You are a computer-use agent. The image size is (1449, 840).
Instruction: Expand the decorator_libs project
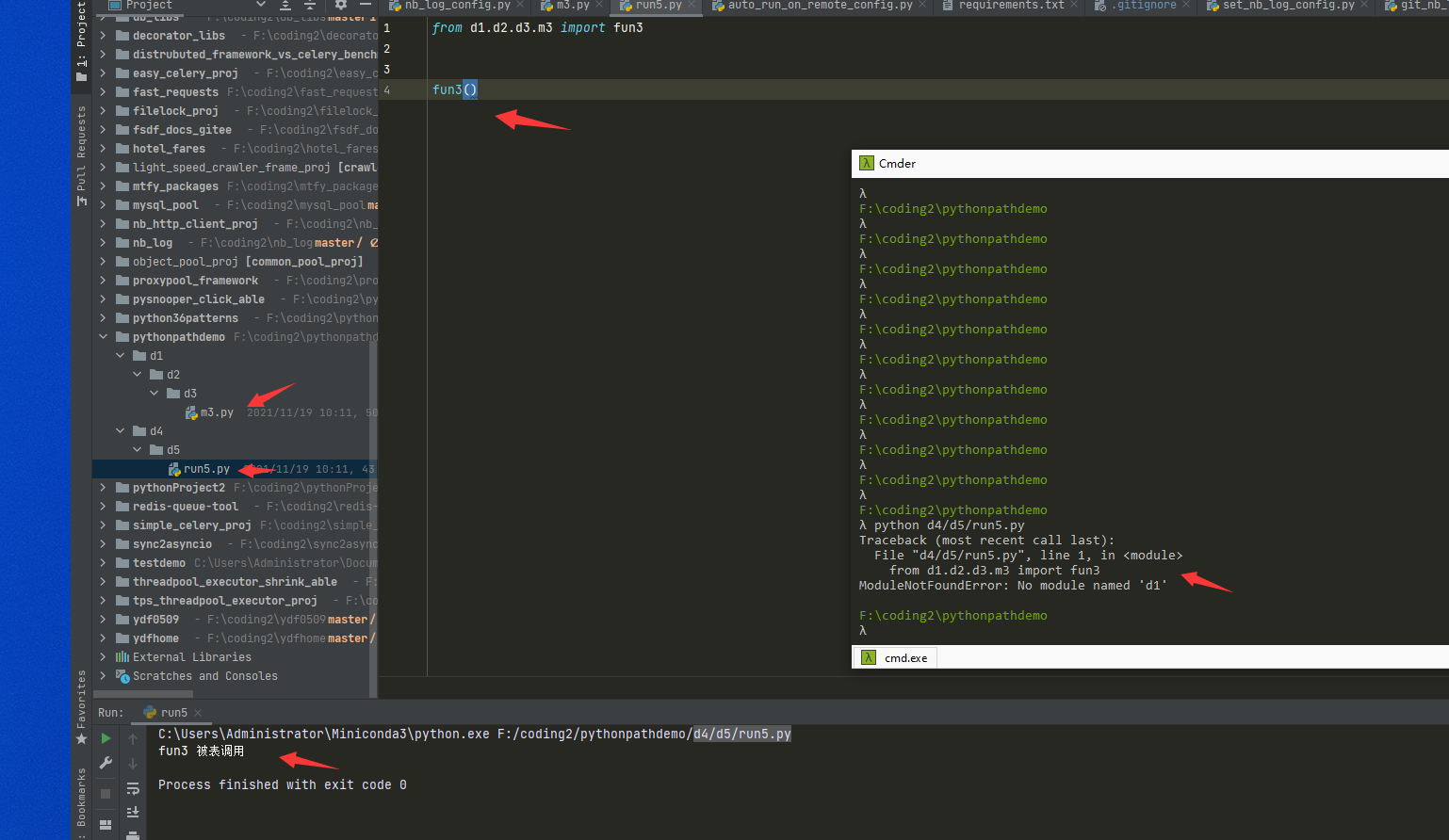(x=103, y=36)
